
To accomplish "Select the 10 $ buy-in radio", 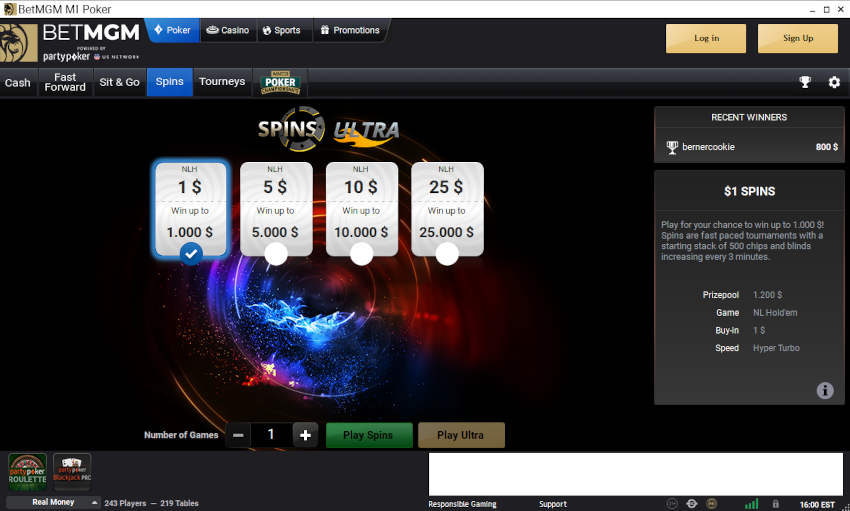I will pos(362,254).
